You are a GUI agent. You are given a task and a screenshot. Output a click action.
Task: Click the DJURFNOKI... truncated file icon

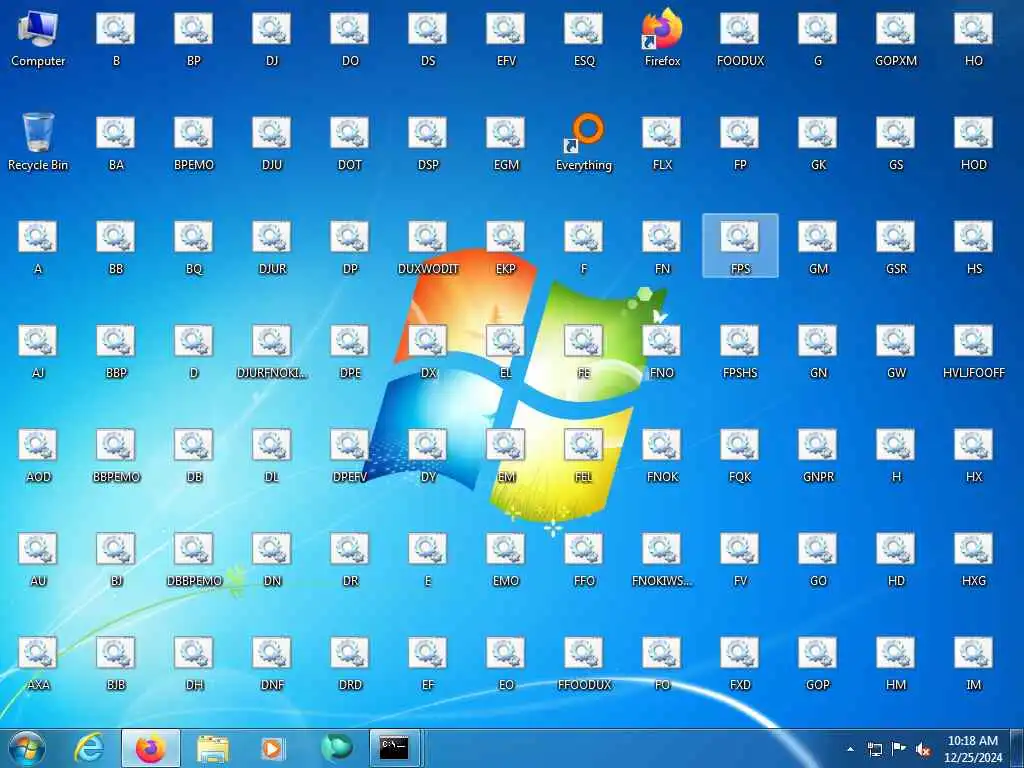(272, 351)
